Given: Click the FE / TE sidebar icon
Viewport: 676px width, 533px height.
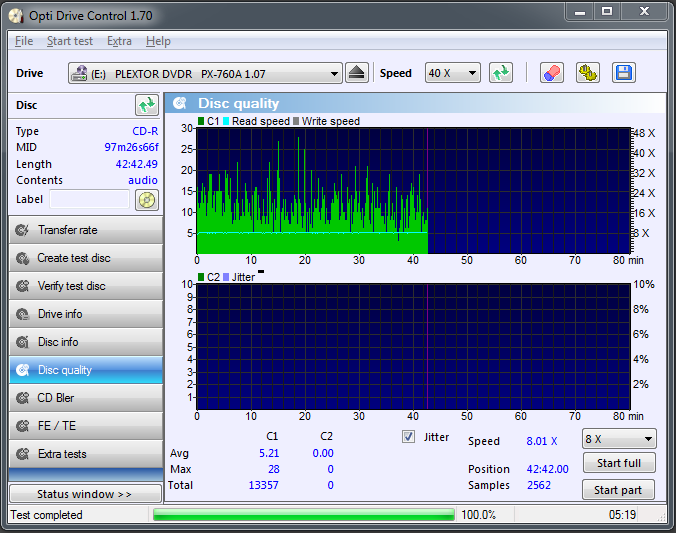Looking at the screenshot, I should 22,426.
